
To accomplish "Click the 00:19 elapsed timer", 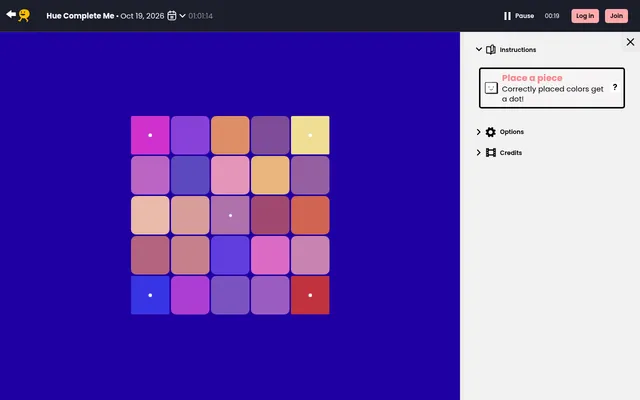I will click(551, 16).
